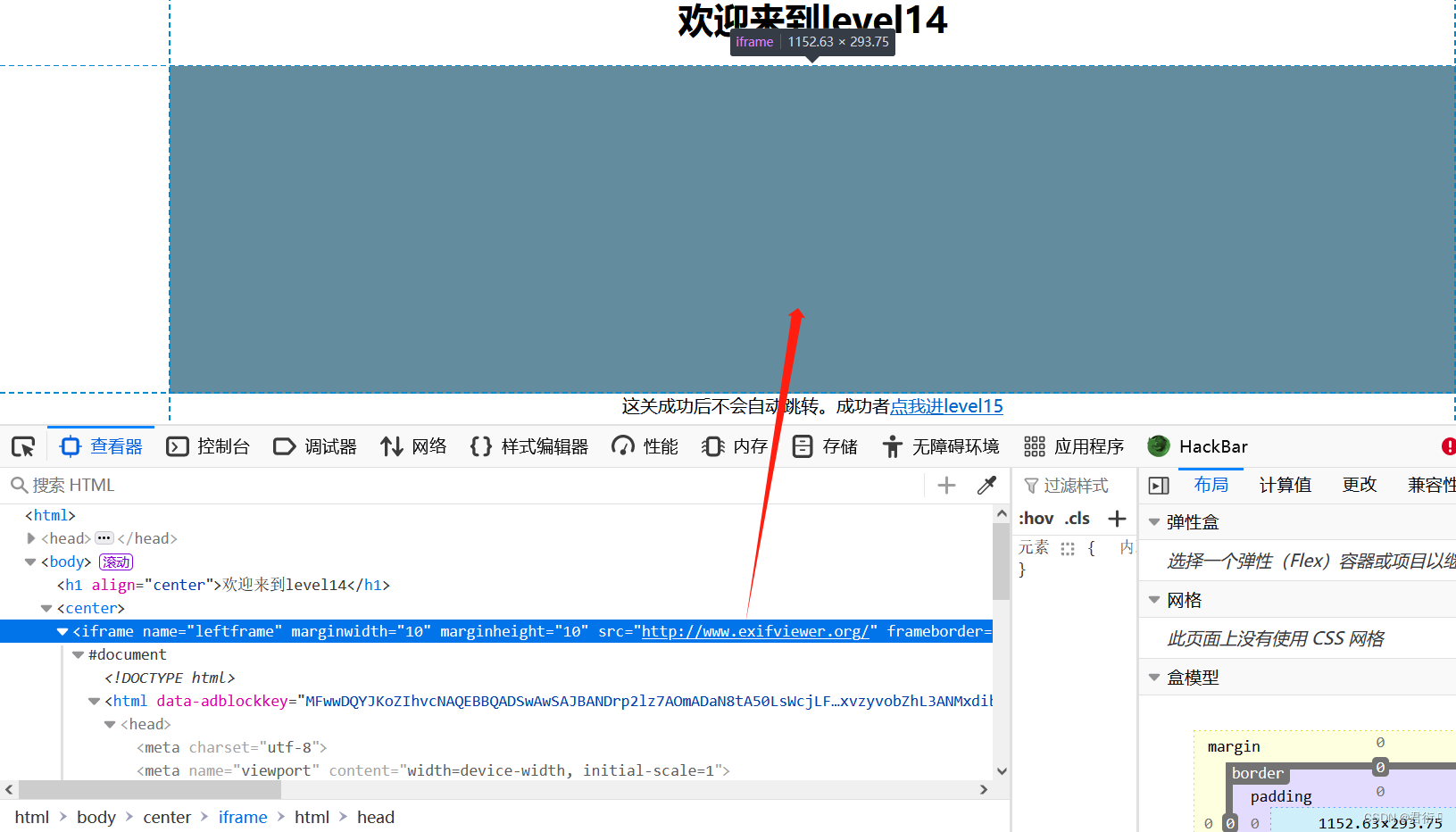
Task: Click the ellipsis badge in head element
Action: coord(104,538)
